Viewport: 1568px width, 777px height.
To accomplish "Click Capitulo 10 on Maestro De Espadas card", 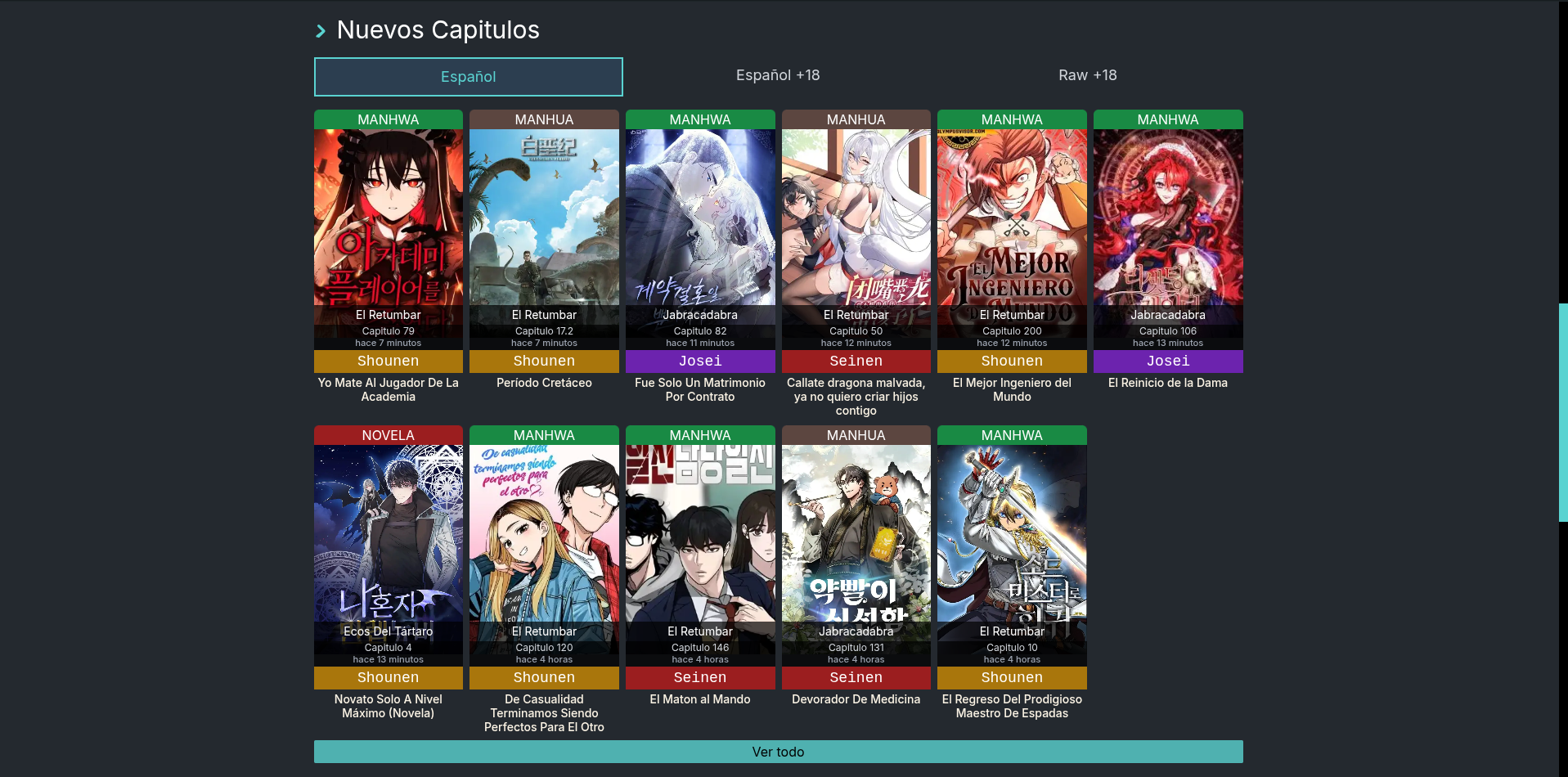I will point(1012,648).
